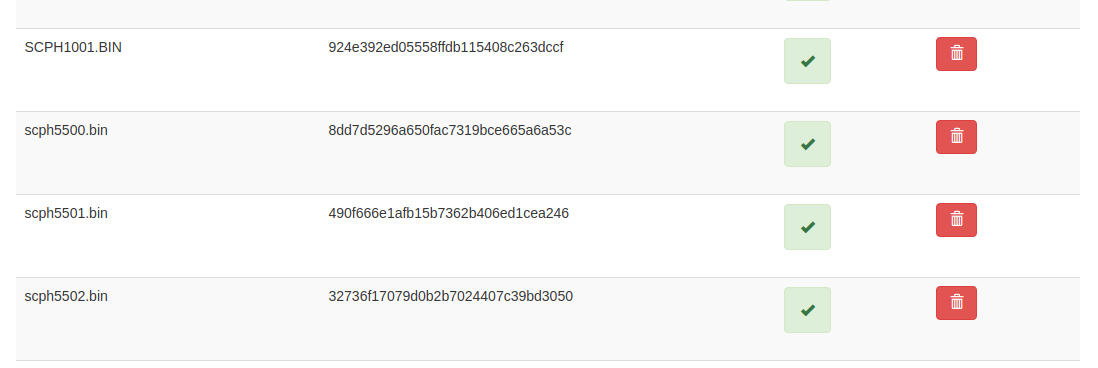This screenshot has width=1098, height=368.
Task: Click the scph5502.bin file name
Action: [66, 297]
